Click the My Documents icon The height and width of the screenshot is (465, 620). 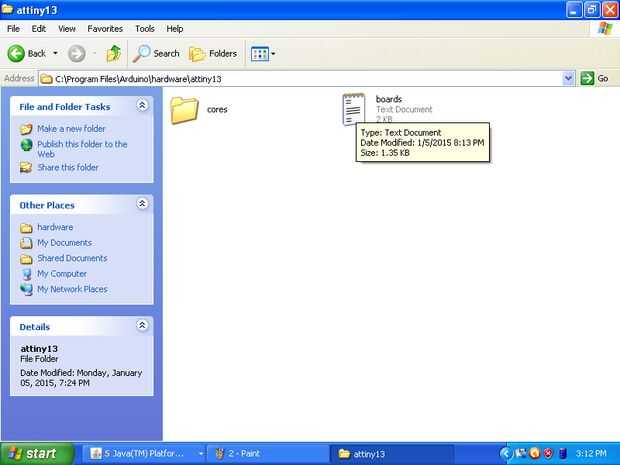[x=26, y=243]
